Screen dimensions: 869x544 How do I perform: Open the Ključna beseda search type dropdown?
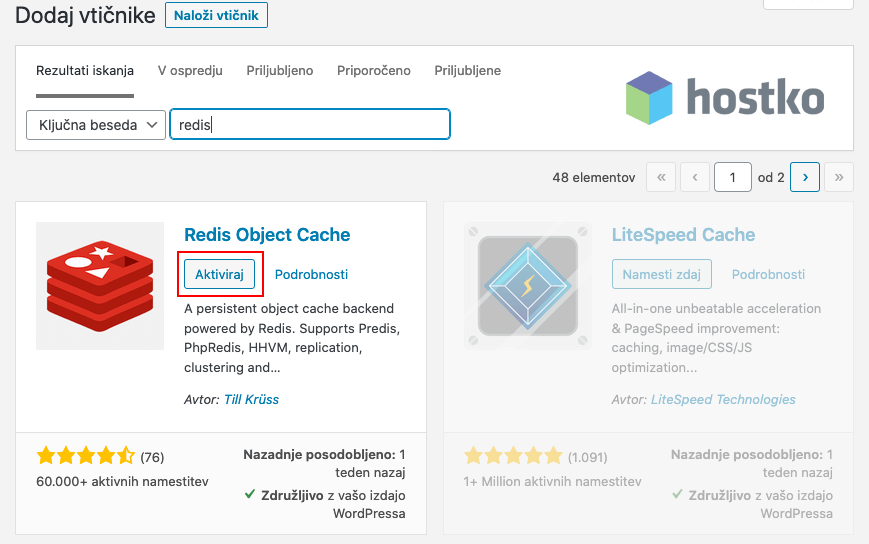click(x=96, y=125)
